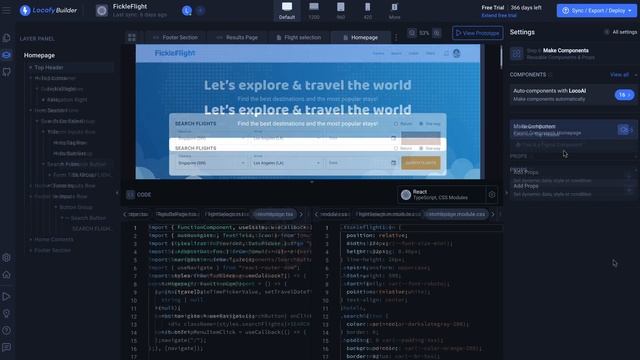Click the calendar icon in the lower Date field

[x=393, y=163]
